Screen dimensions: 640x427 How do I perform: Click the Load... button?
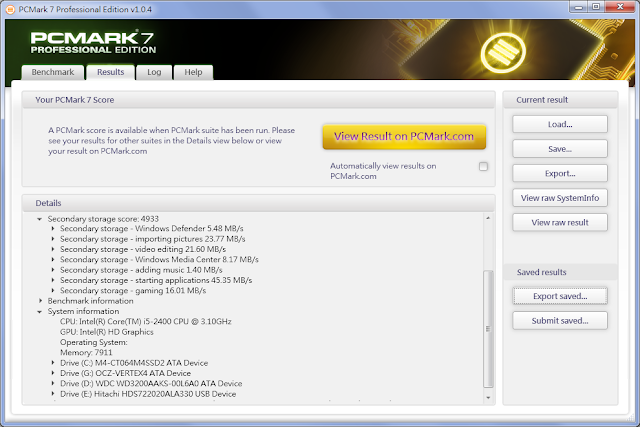pos(560,125)
